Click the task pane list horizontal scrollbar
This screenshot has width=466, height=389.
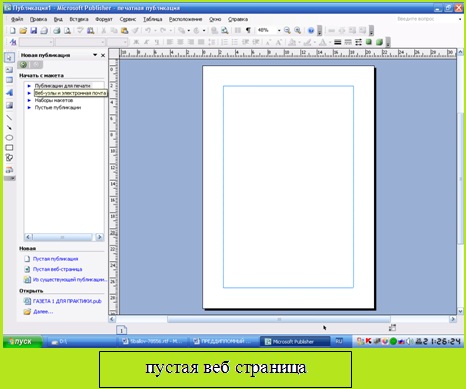point(64,237)
